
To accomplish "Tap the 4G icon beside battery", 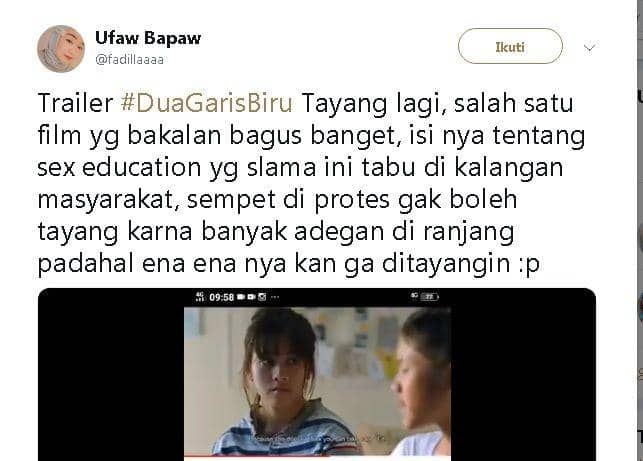I will [x=415, y=295].
